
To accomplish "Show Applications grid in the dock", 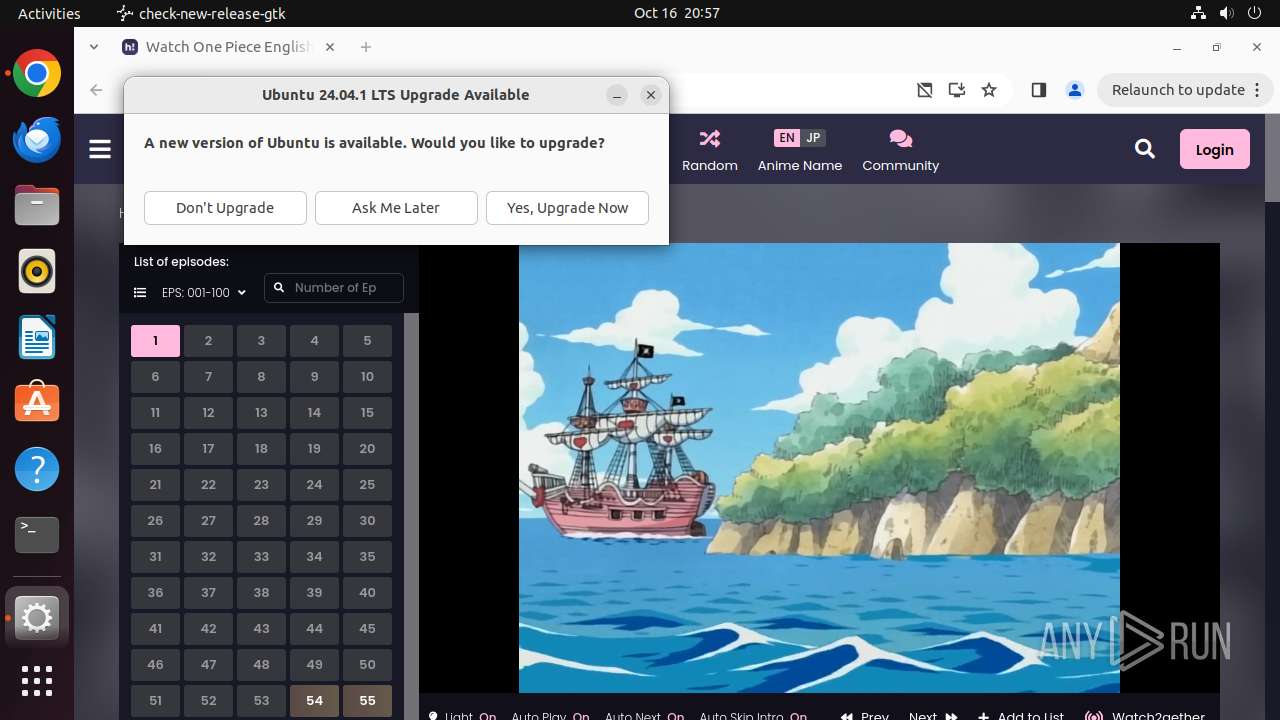I will tap(37, 681).
